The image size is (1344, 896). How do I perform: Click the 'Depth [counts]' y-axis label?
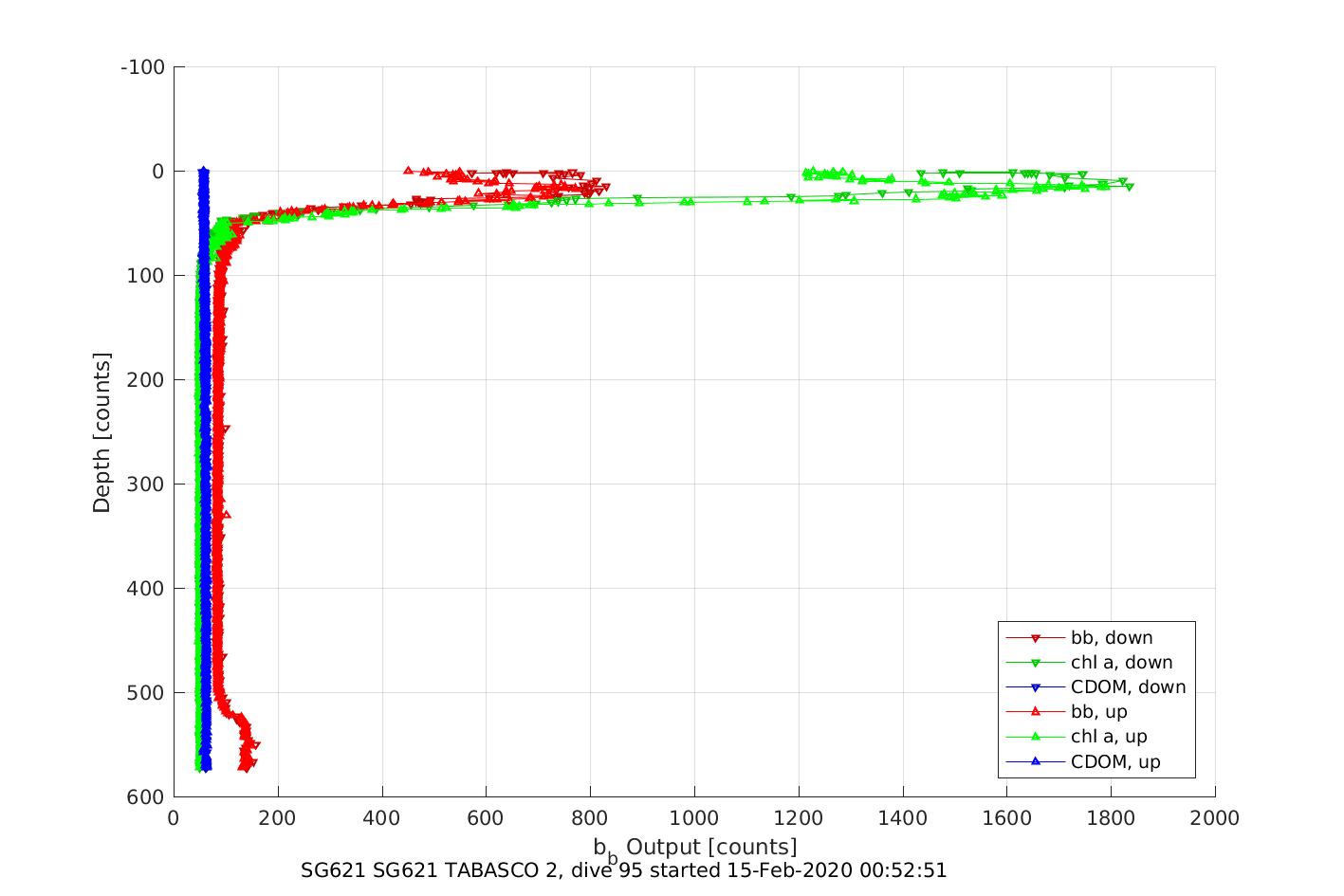[101, 432]
